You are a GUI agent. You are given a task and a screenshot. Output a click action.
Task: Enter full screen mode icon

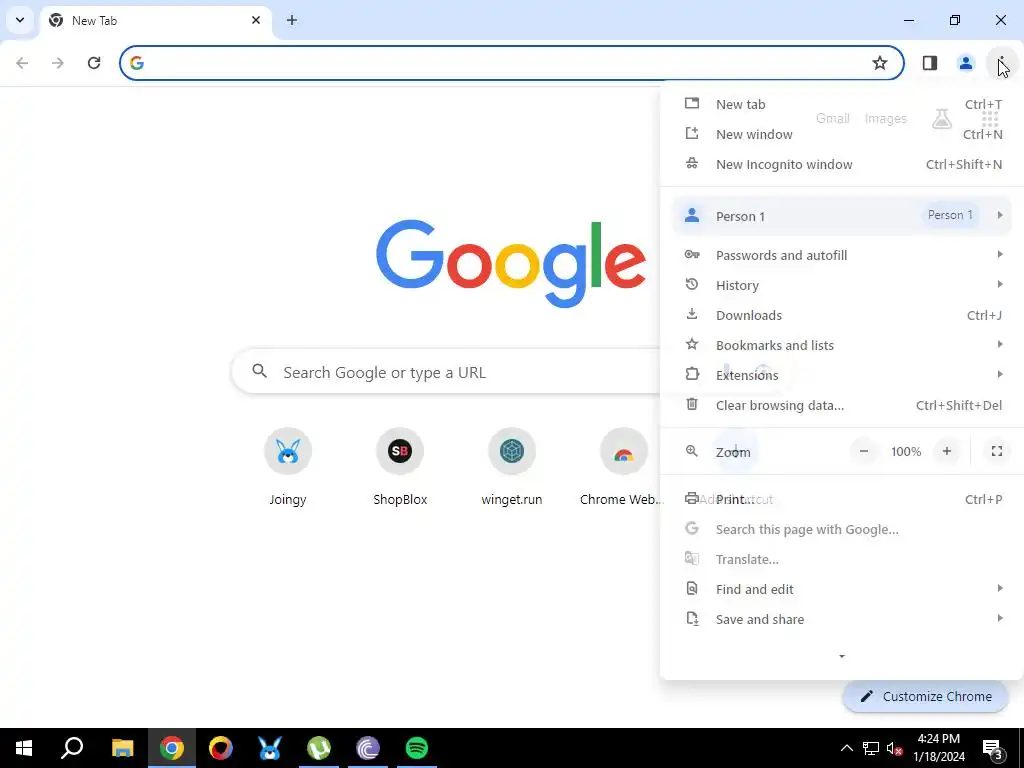pyautogui.click(x=997, y=451)
